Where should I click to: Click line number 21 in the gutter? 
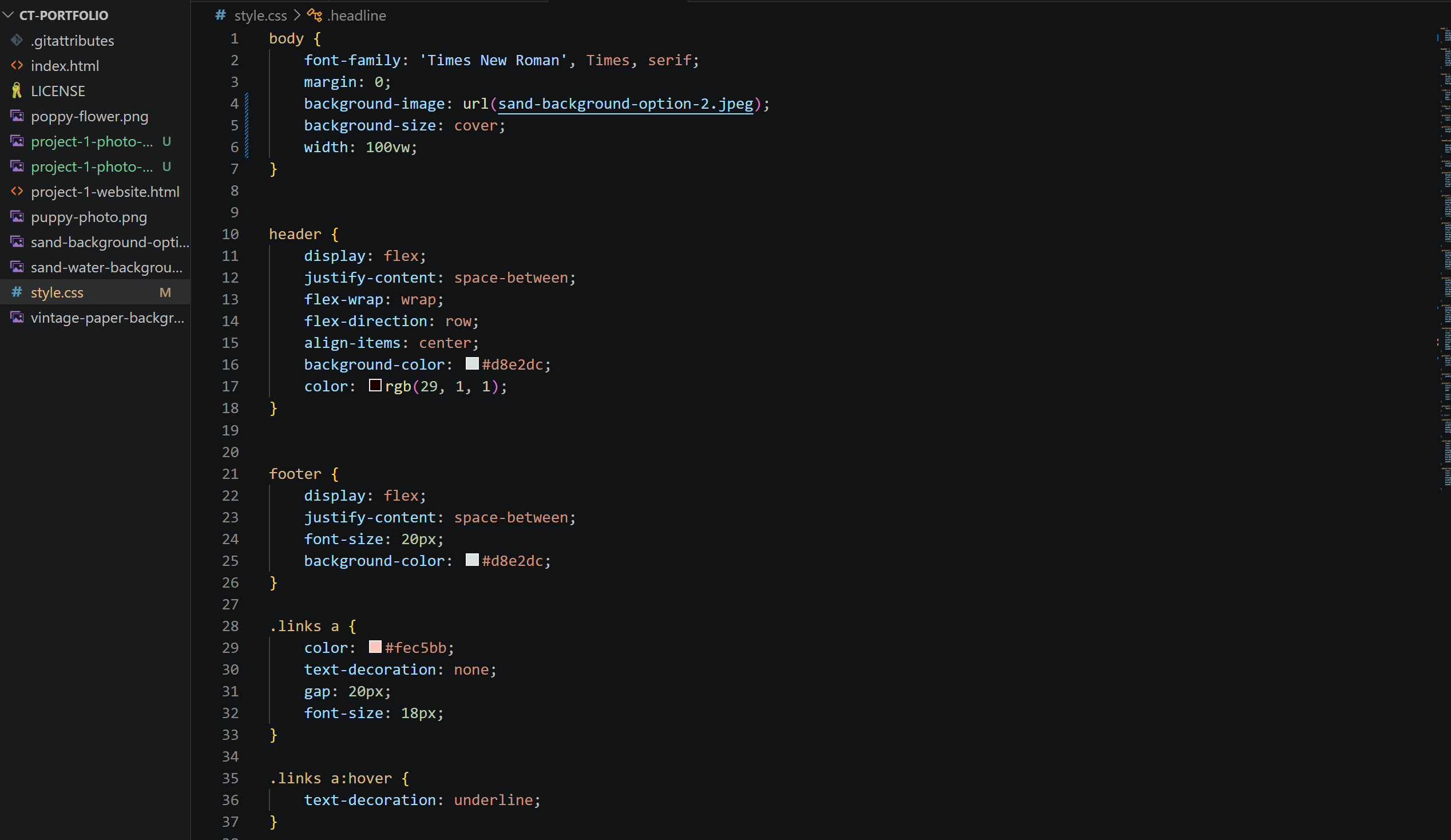231,474
